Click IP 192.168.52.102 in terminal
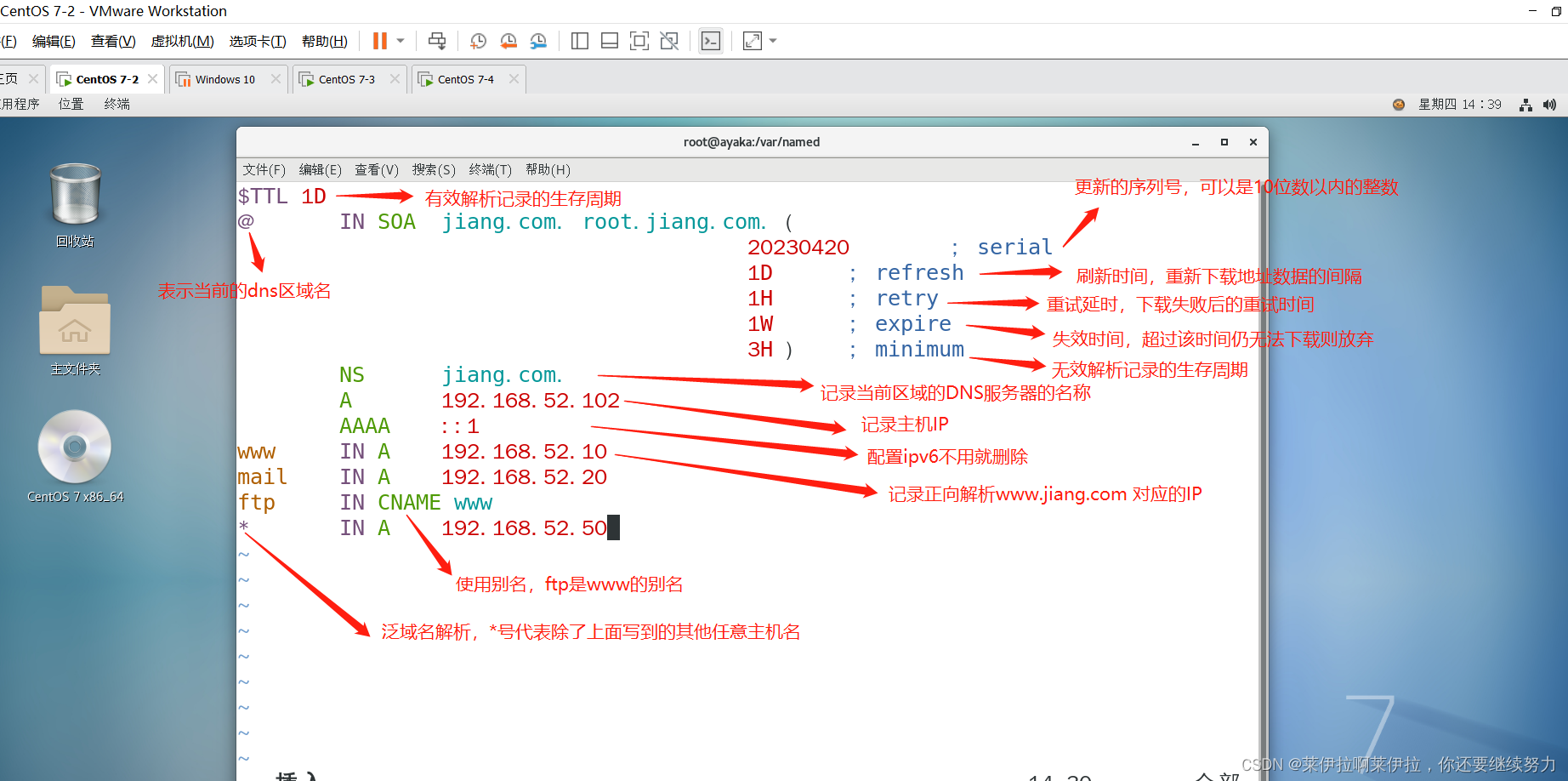This screenshot has height=781, width=1568. (531, 401)
